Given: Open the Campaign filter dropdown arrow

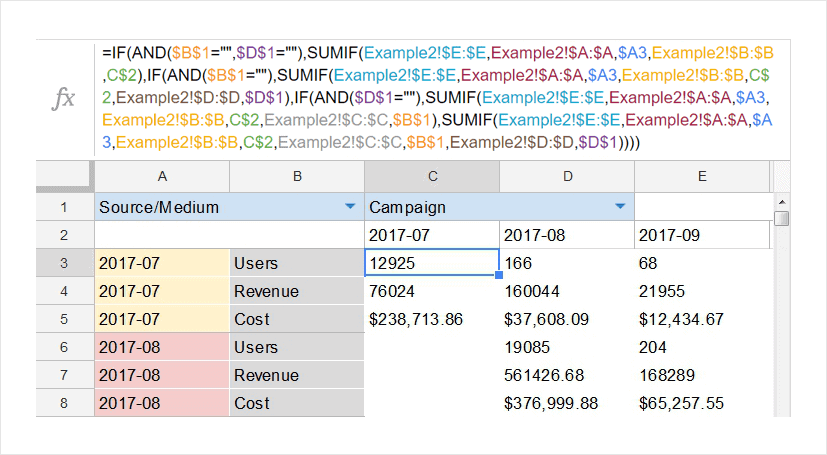Looking at the screenshot, I should pos(620,207).
